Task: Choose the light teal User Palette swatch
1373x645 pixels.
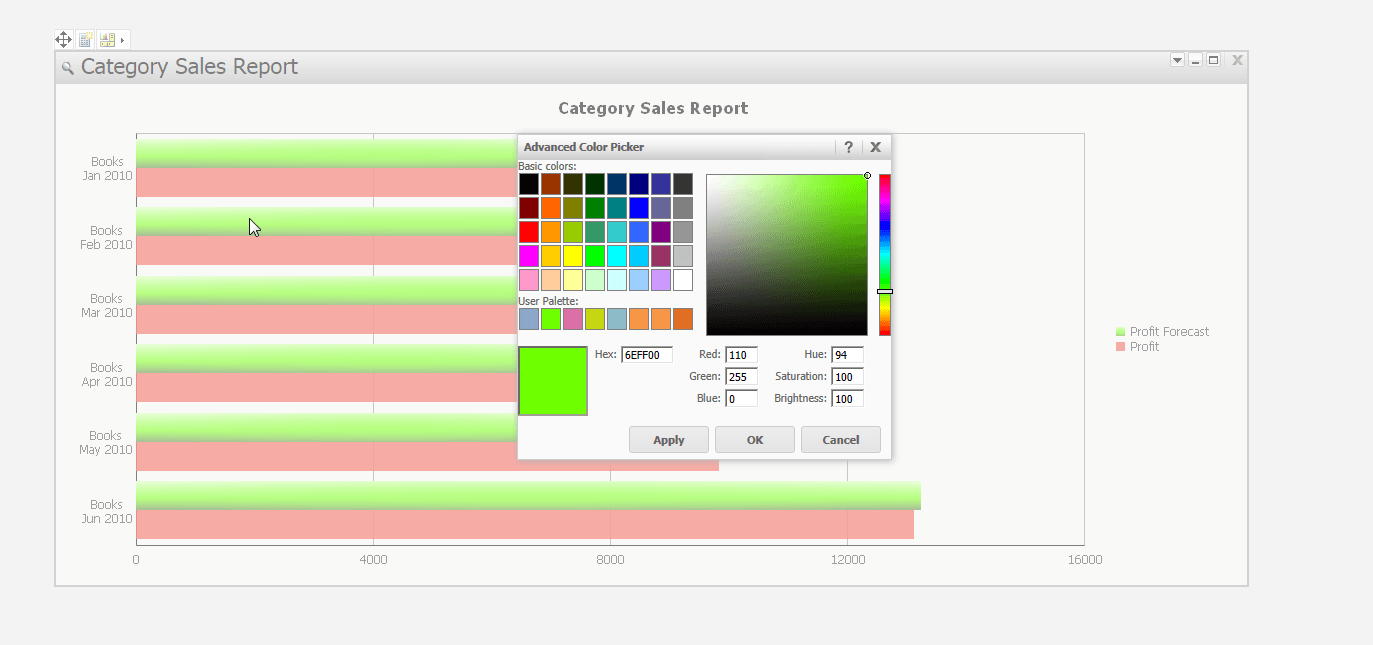Action: 617,319
